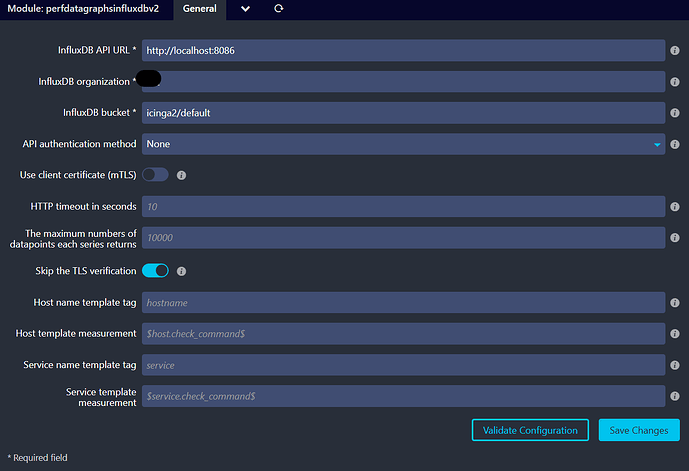Click info icon for Host name template tag

coord(674,303)
